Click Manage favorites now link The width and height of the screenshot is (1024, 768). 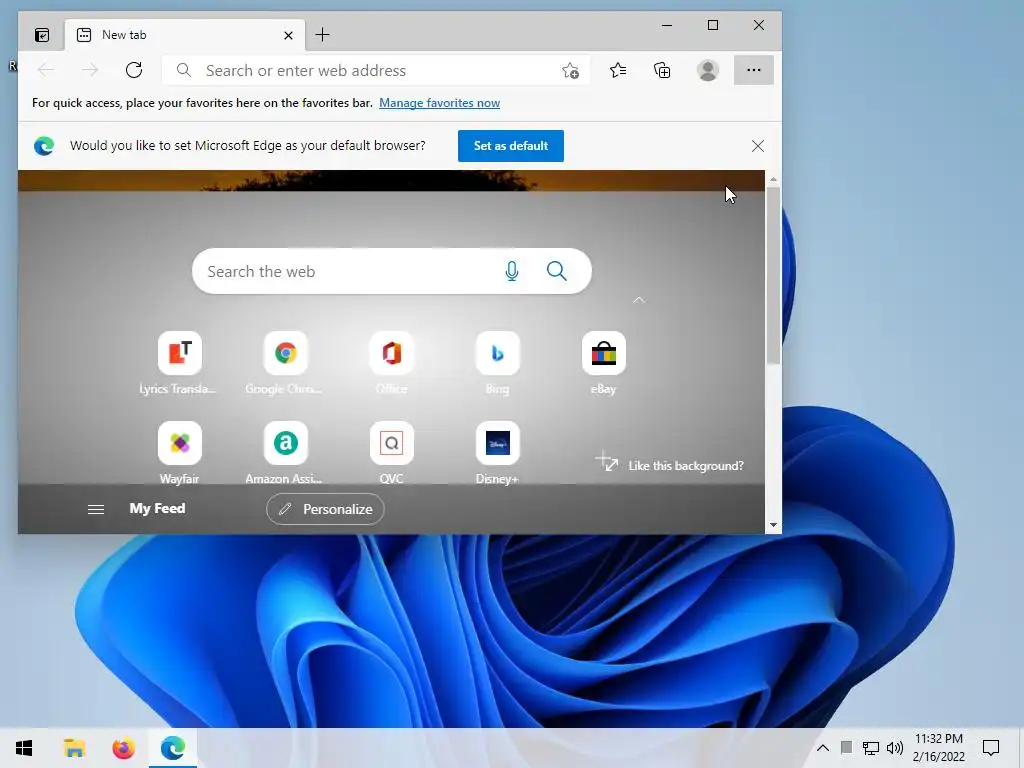pyautogui.click(x=440, y=103)
